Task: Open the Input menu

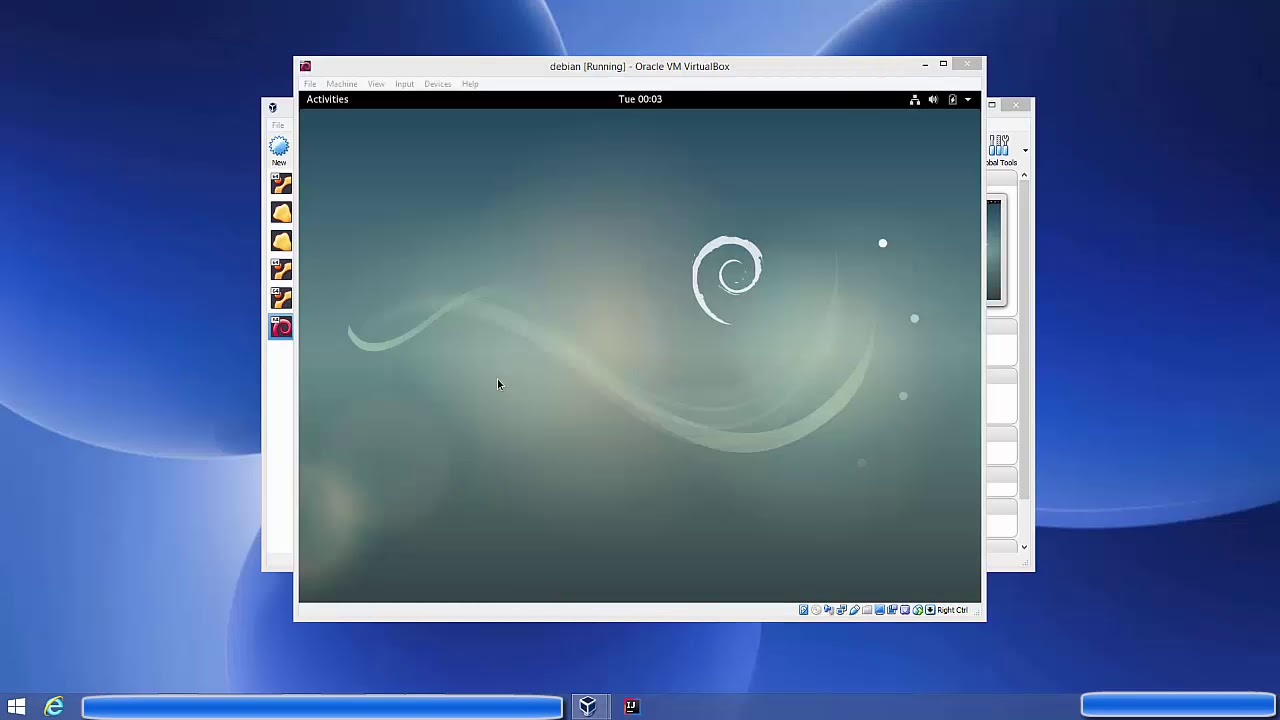Action: coord(404,84)
